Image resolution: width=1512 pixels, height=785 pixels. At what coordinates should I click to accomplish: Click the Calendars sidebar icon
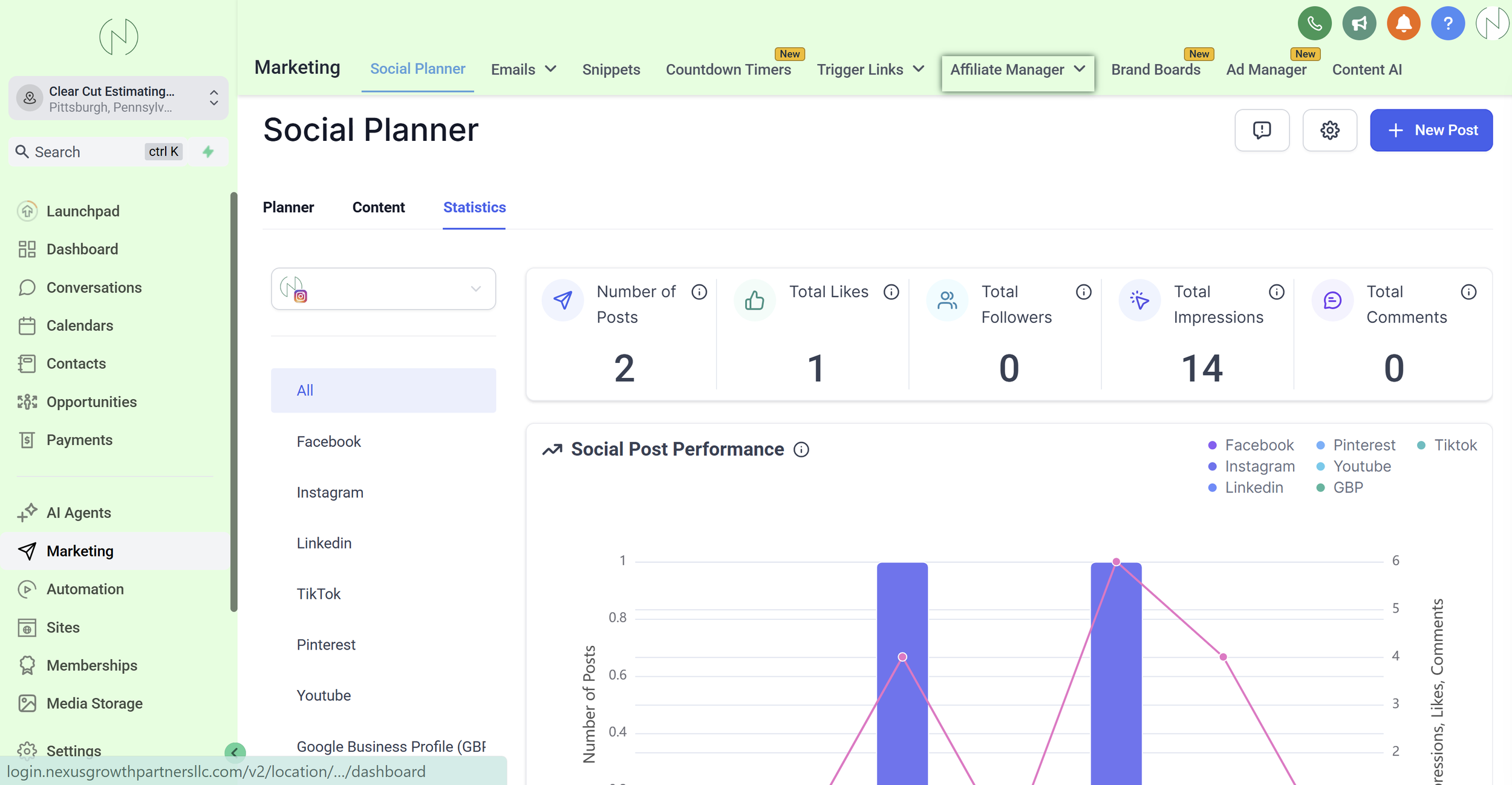(x=27, y=325)
